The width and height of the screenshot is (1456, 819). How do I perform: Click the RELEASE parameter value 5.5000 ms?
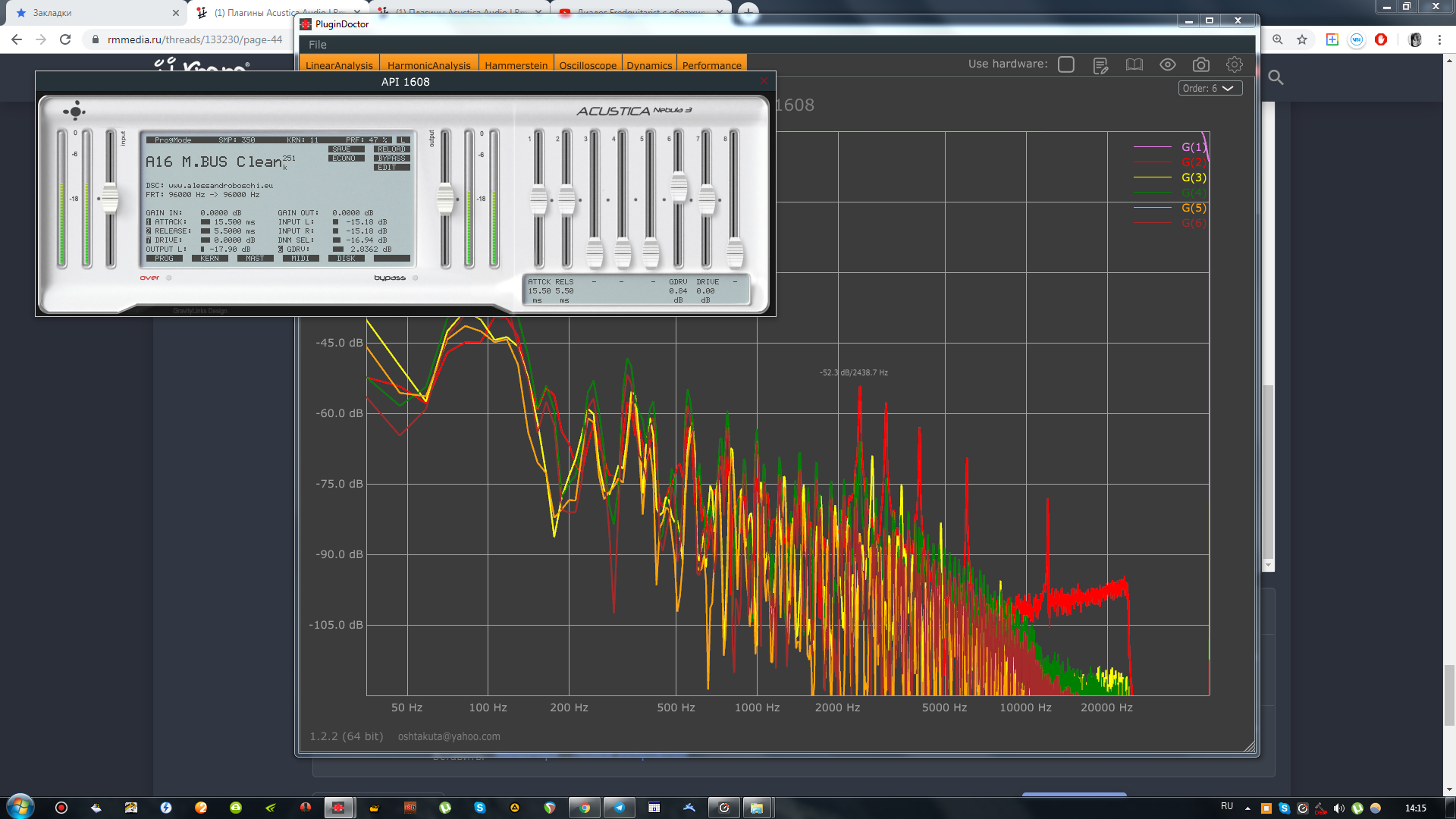[234, 231]
